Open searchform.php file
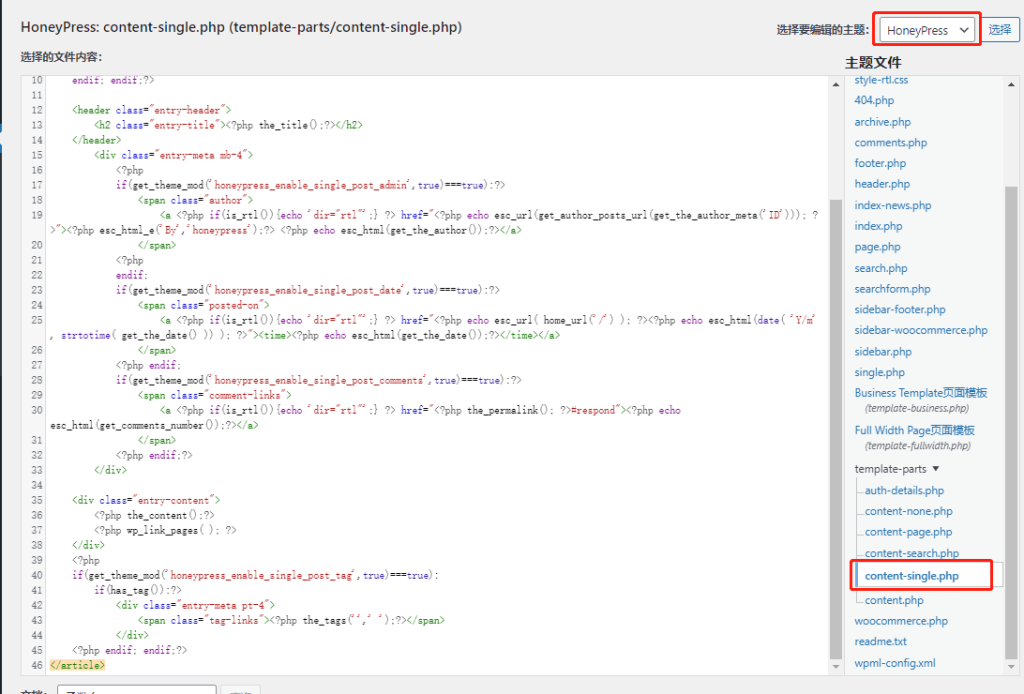This screenshot has width=1024, height=694. (x=892, y=289)
